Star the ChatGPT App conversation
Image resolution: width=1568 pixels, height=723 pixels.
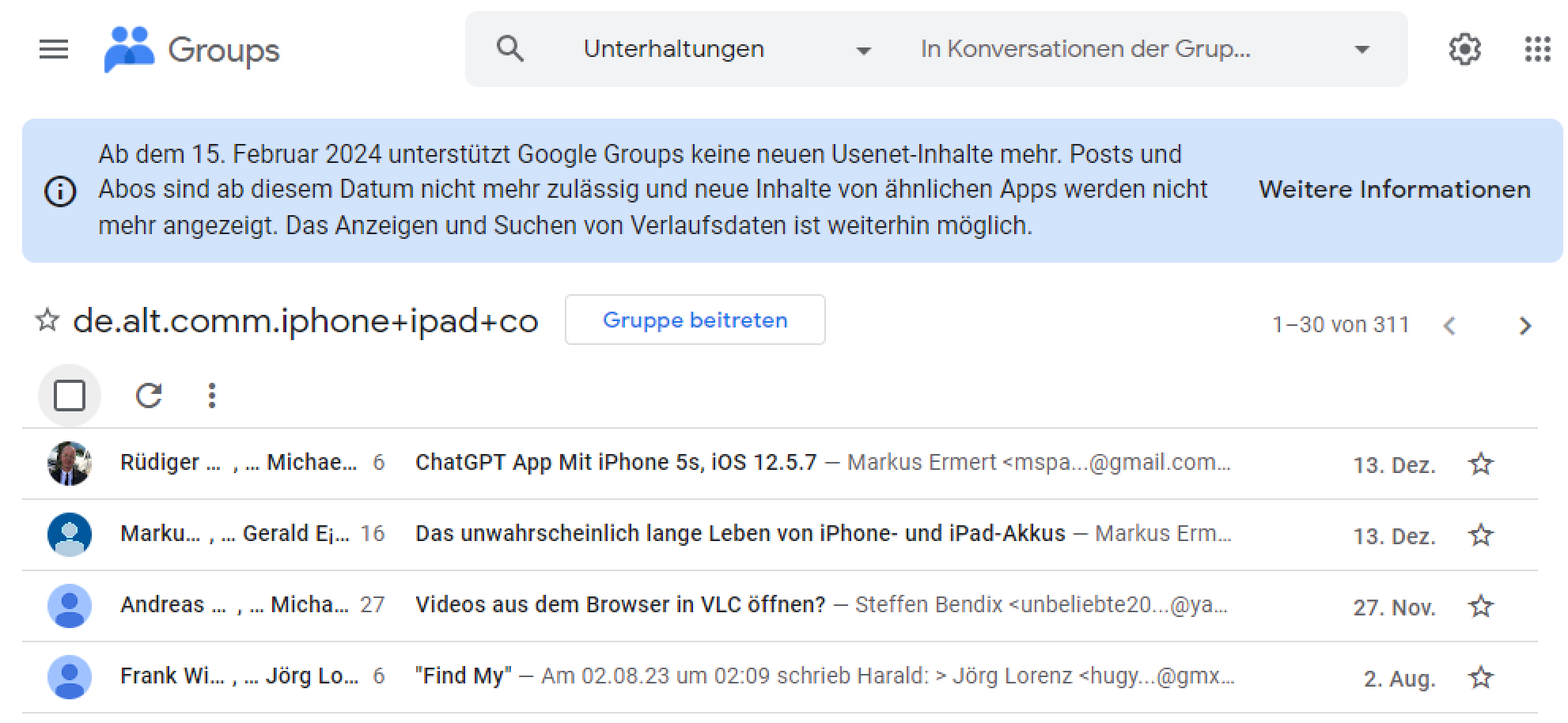(1480, 464)
